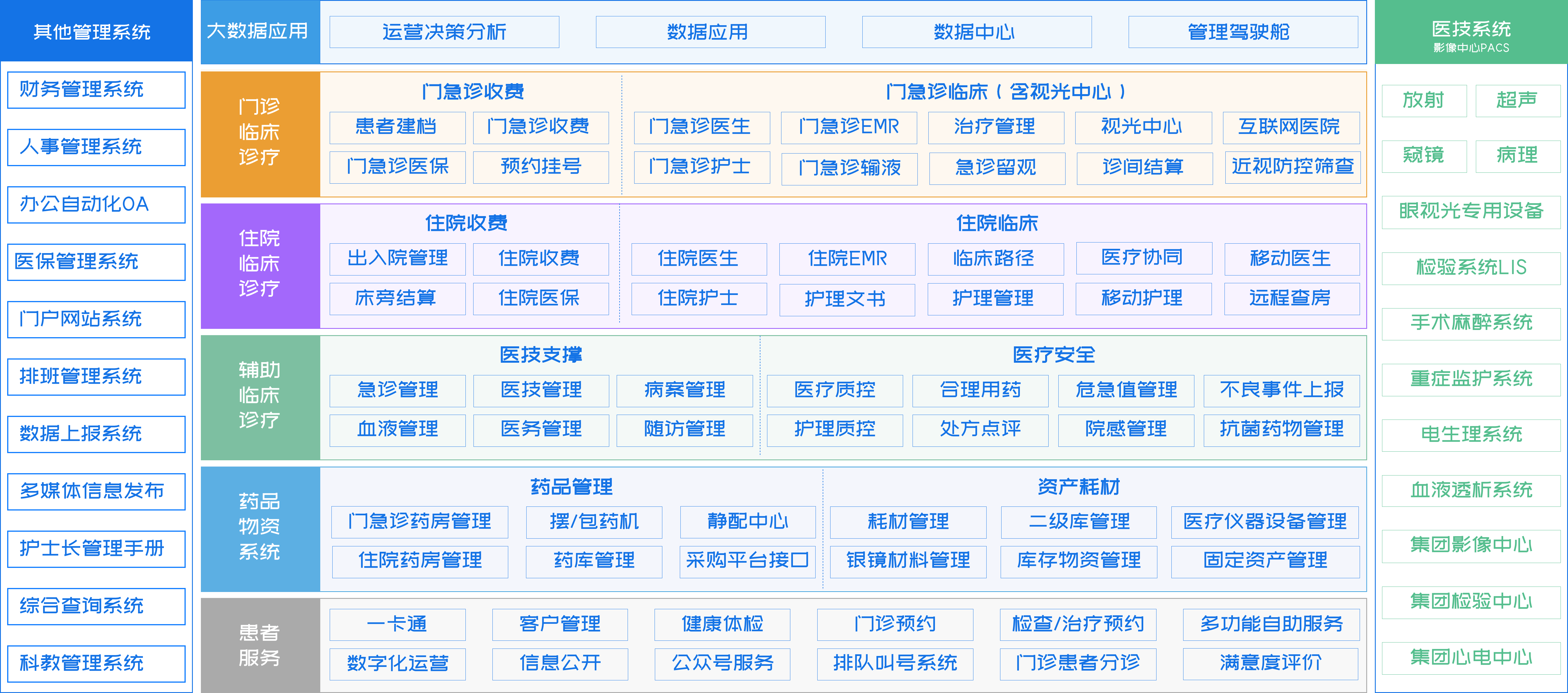The image size is (1568, 693).
Task: Open 门急诊医生 module
Action: pyautogui.click(x=701, y=127)
